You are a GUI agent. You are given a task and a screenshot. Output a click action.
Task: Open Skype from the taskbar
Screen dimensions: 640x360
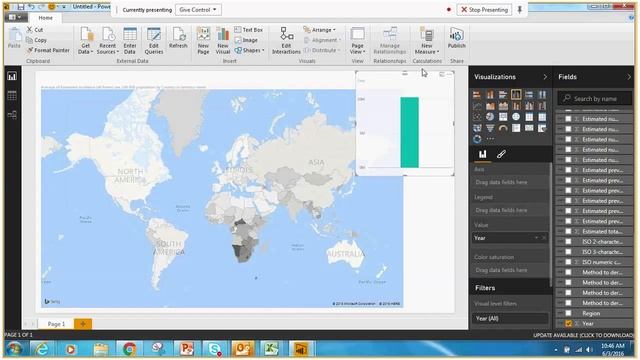214,349
